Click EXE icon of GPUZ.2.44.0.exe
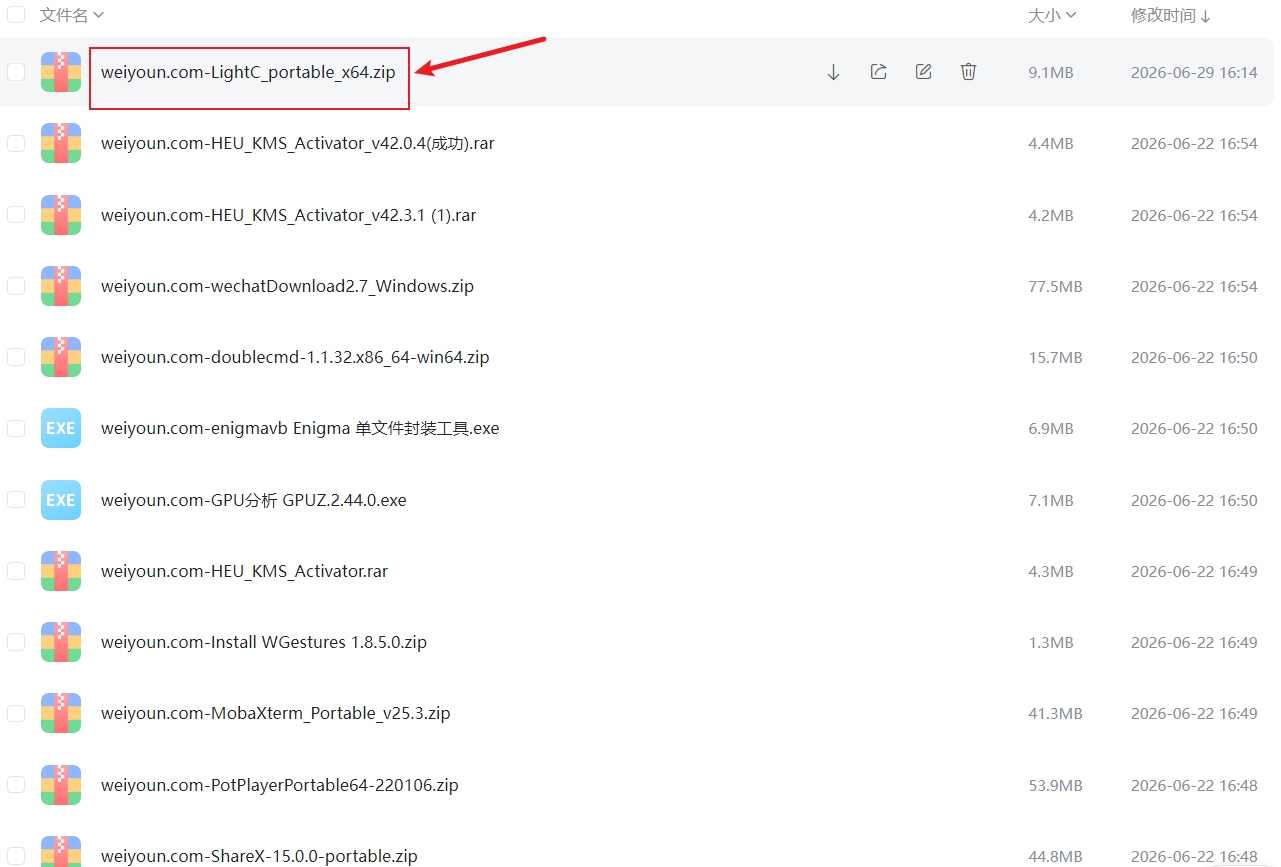 click(x=61, y=500)
